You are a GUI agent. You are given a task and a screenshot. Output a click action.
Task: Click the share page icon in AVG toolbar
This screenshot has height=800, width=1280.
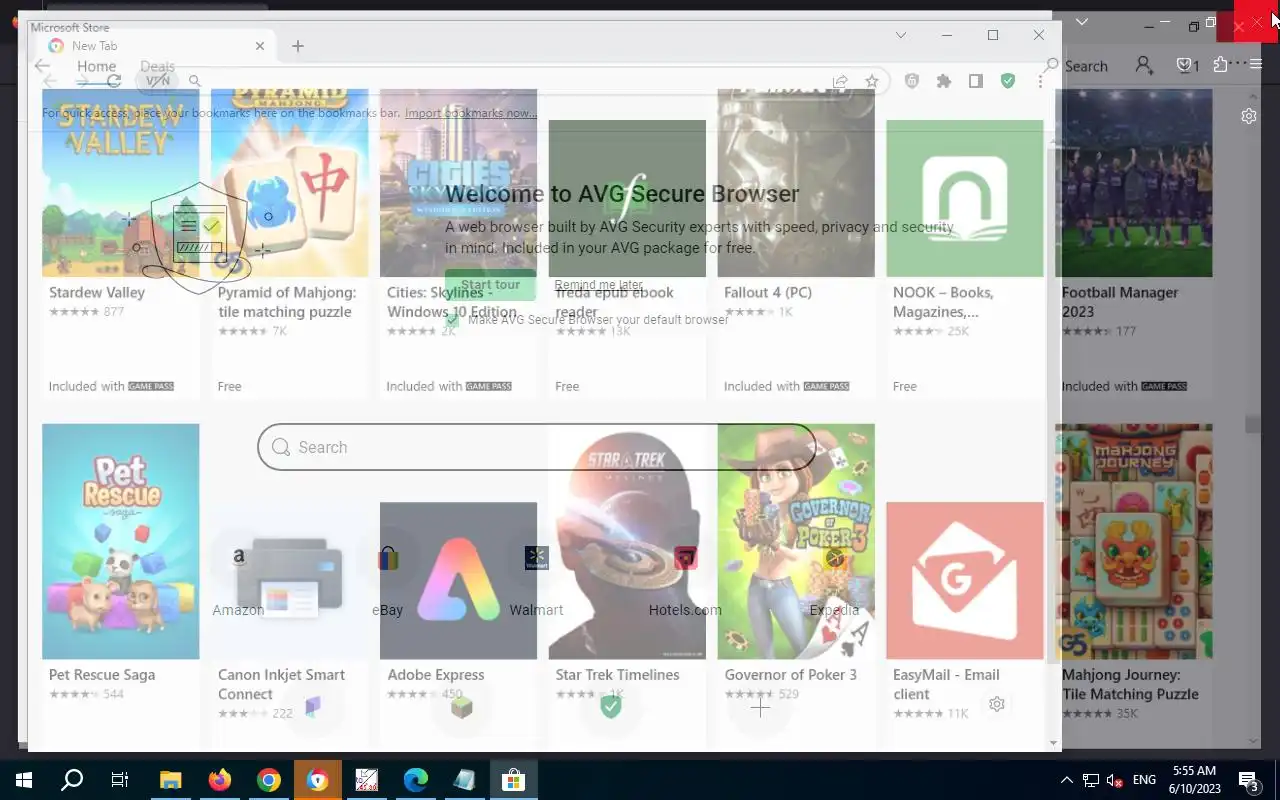[x=840, y=81]
